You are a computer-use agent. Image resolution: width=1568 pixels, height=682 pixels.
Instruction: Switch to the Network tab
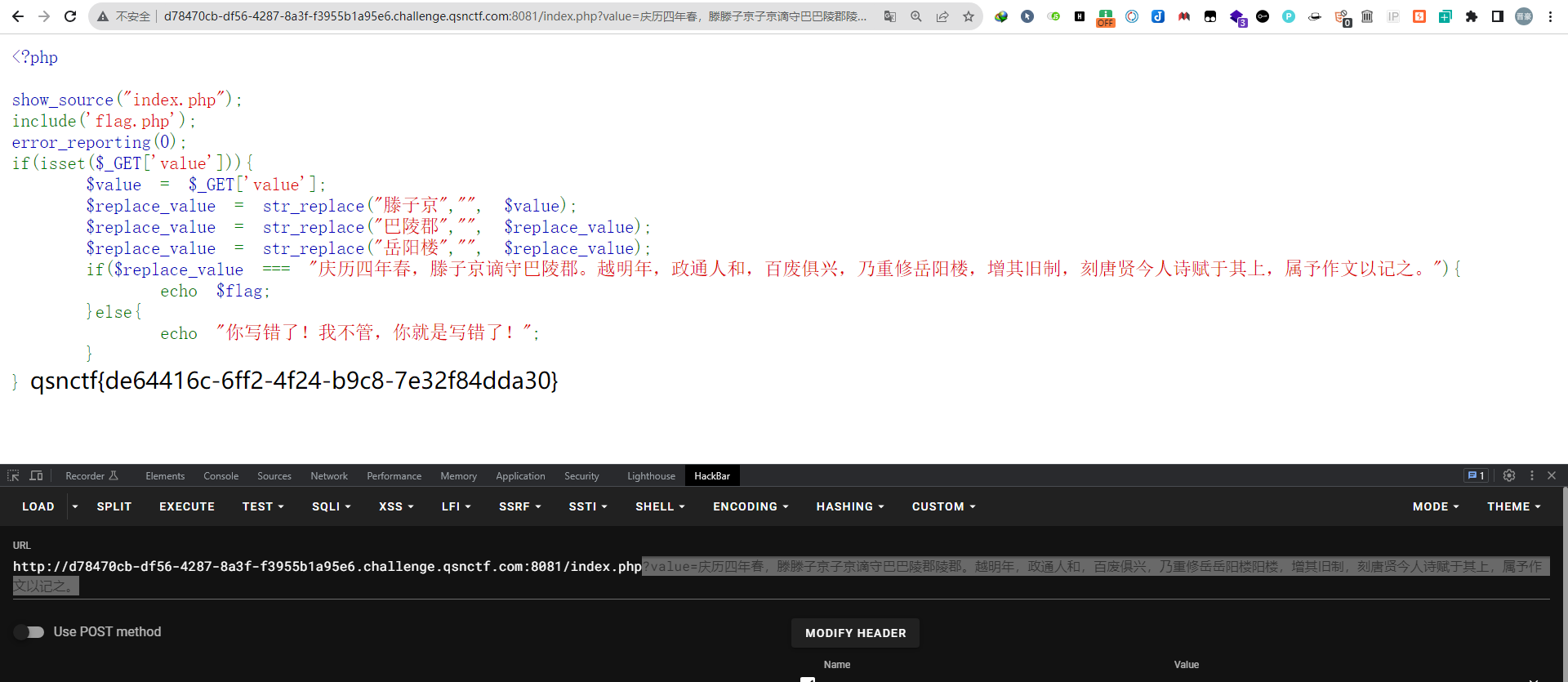(x=329, y=476)
